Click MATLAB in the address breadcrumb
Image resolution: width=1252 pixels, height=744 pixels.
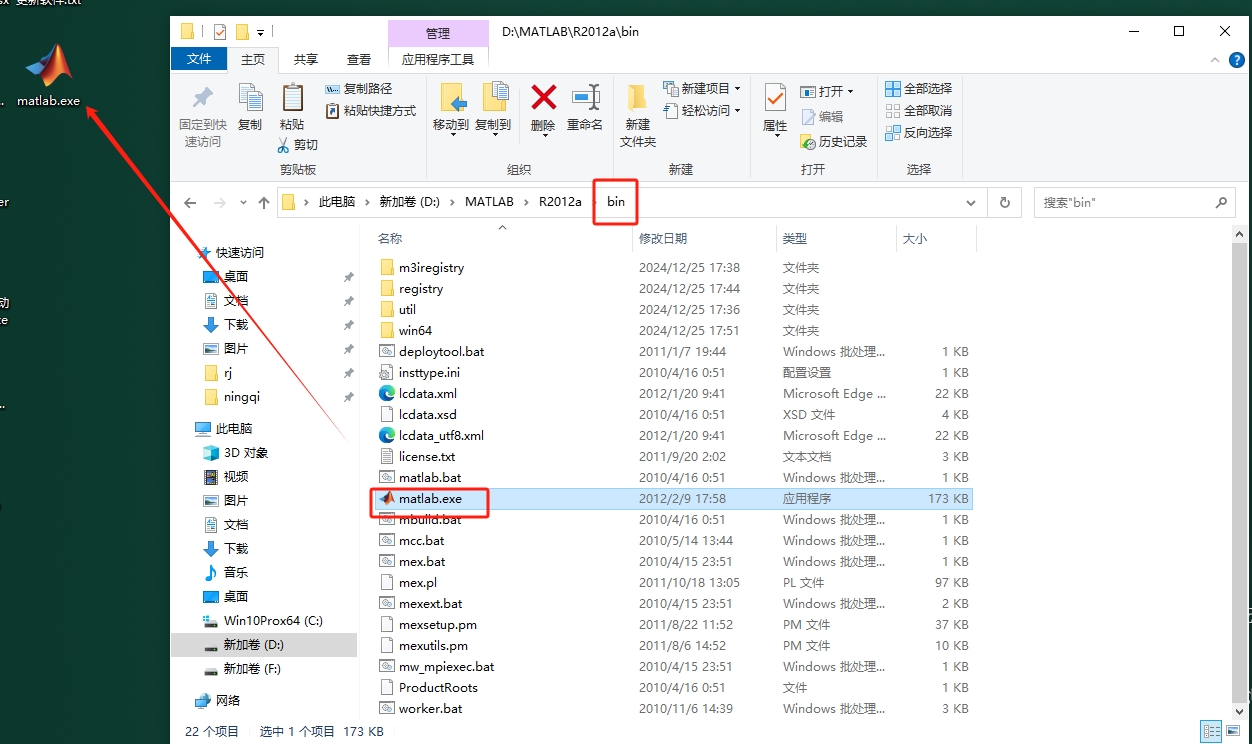click(x=489, y=202)
